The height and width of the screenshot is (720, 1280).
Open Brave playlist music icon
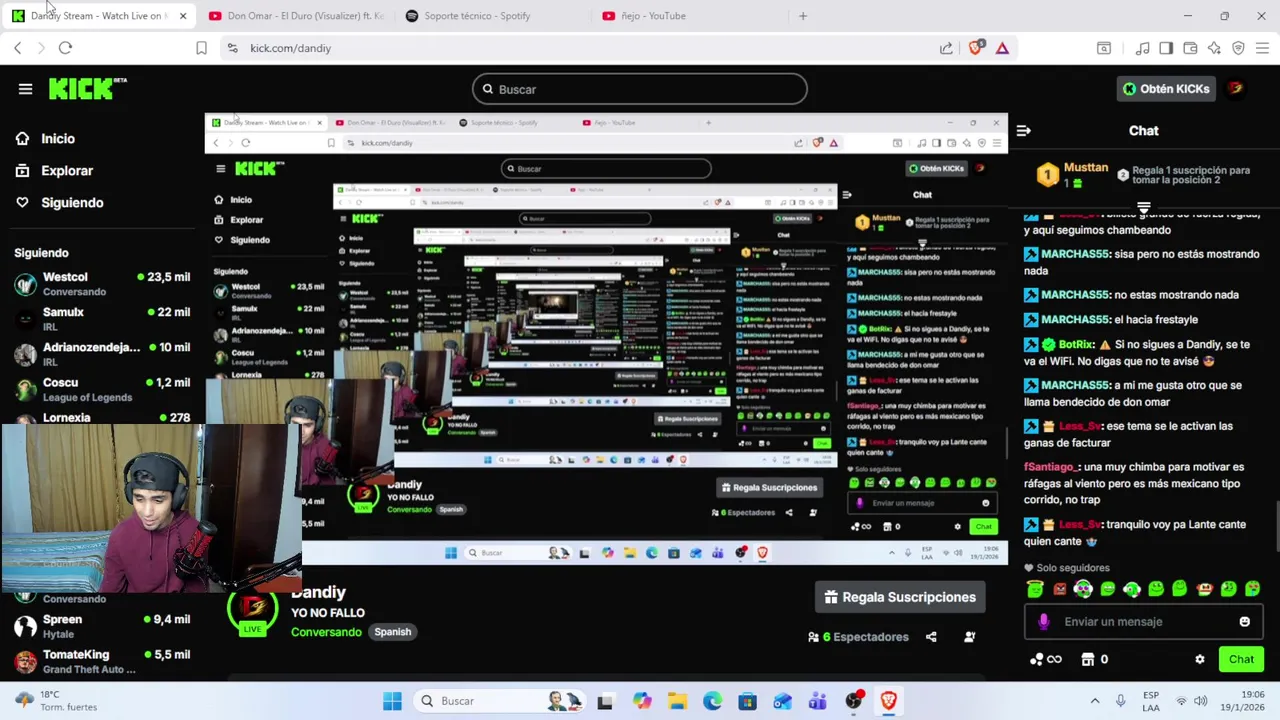1142,48
